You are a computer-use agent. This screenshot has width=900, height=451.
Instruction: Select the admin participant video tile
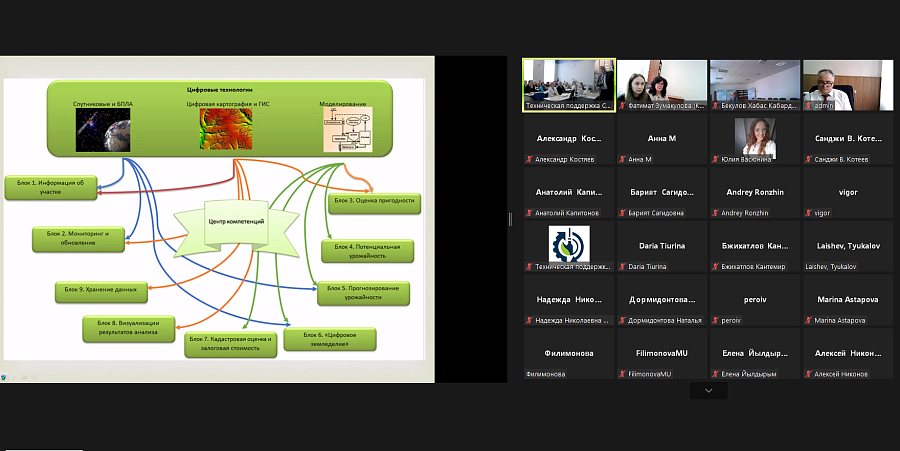(848, 85)
